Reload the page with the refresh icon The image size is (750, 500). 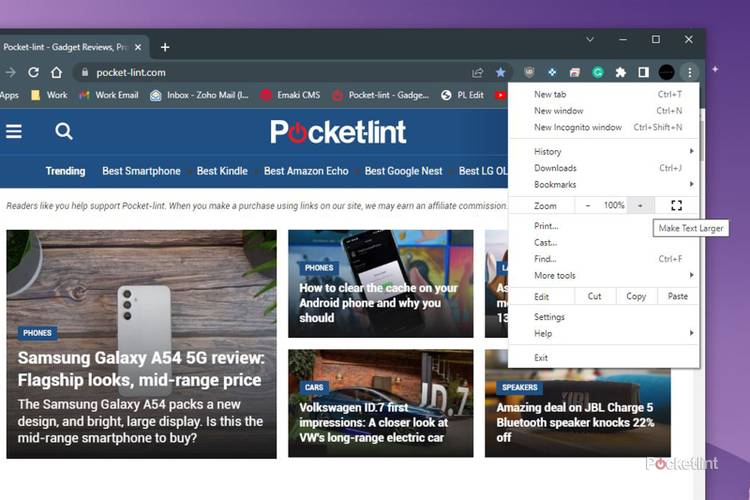point(33,72)
